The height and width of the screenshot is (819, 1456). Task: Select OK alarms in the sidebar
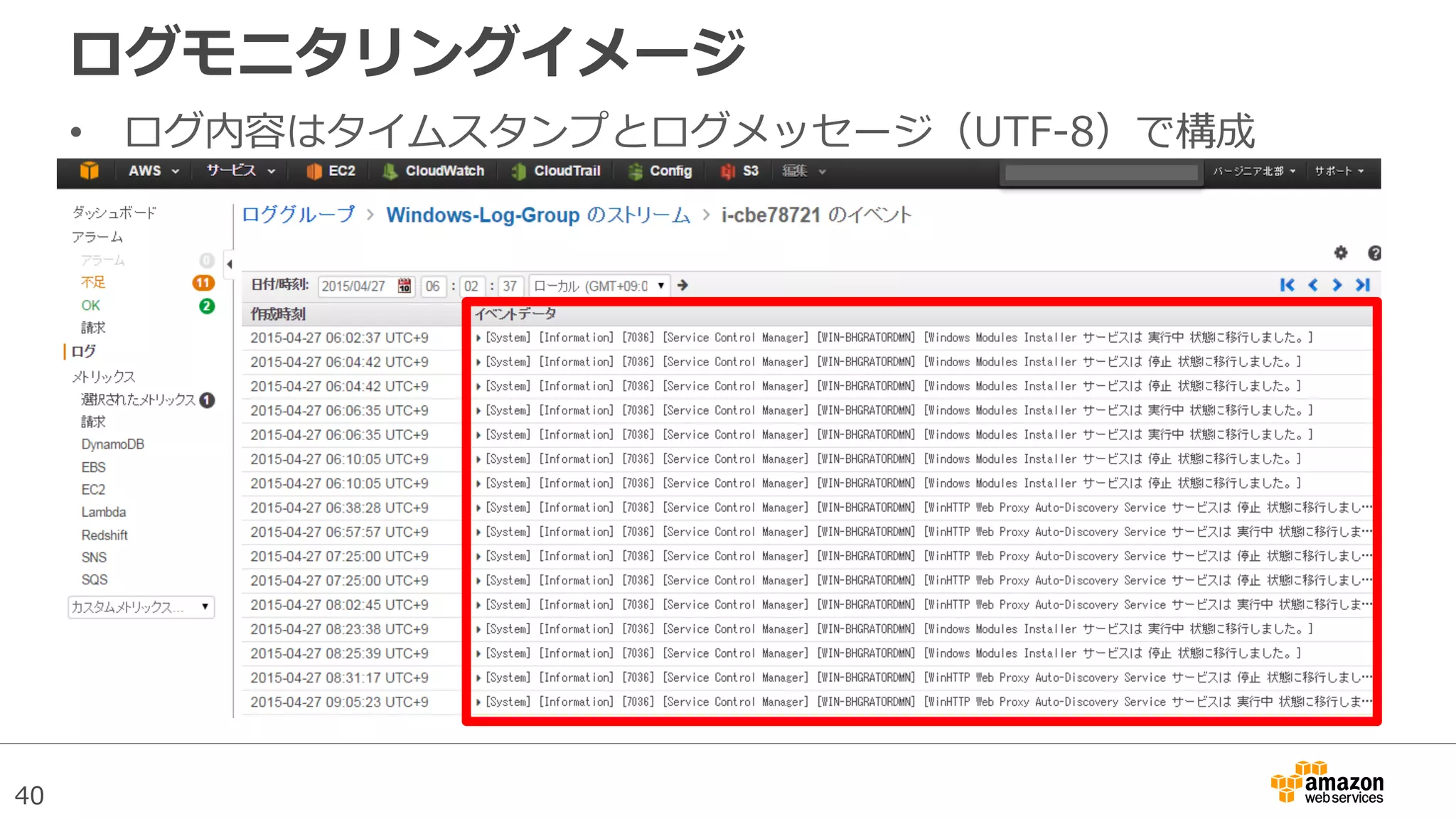coord(90,306)
